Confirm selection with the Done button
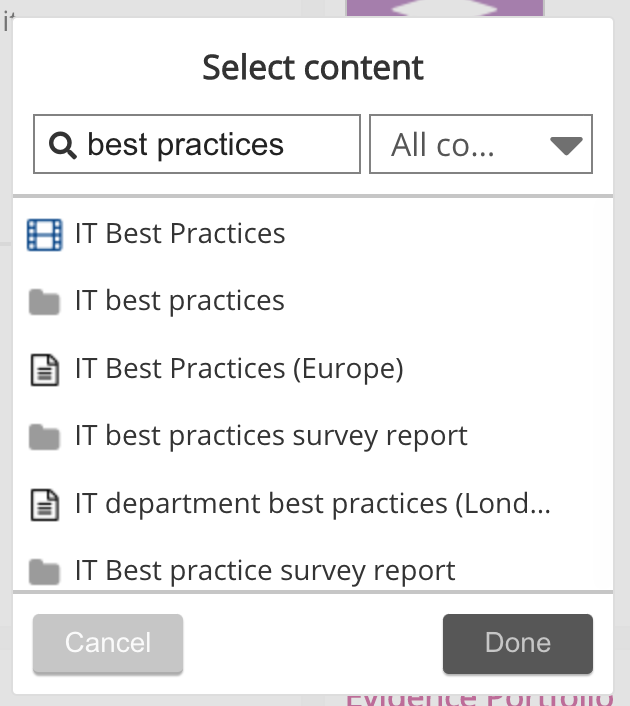Image resolution: width=630 pixels, height=706 pixels. coord(517,643)
